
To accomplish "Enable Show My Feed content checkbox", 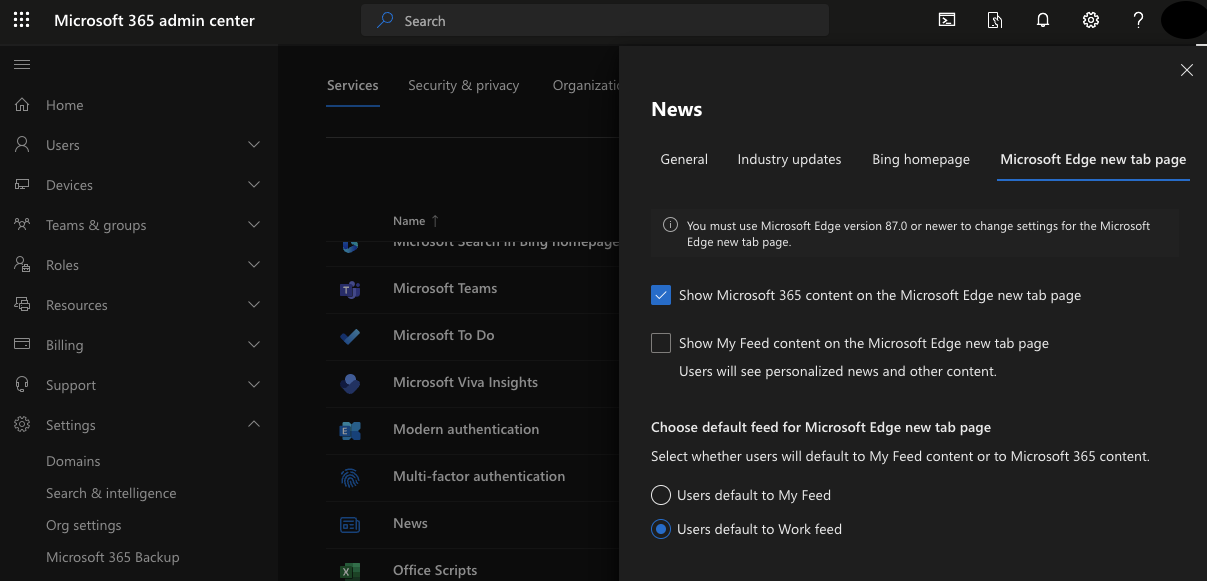I will pyautogui.click(x=660, y=343).
